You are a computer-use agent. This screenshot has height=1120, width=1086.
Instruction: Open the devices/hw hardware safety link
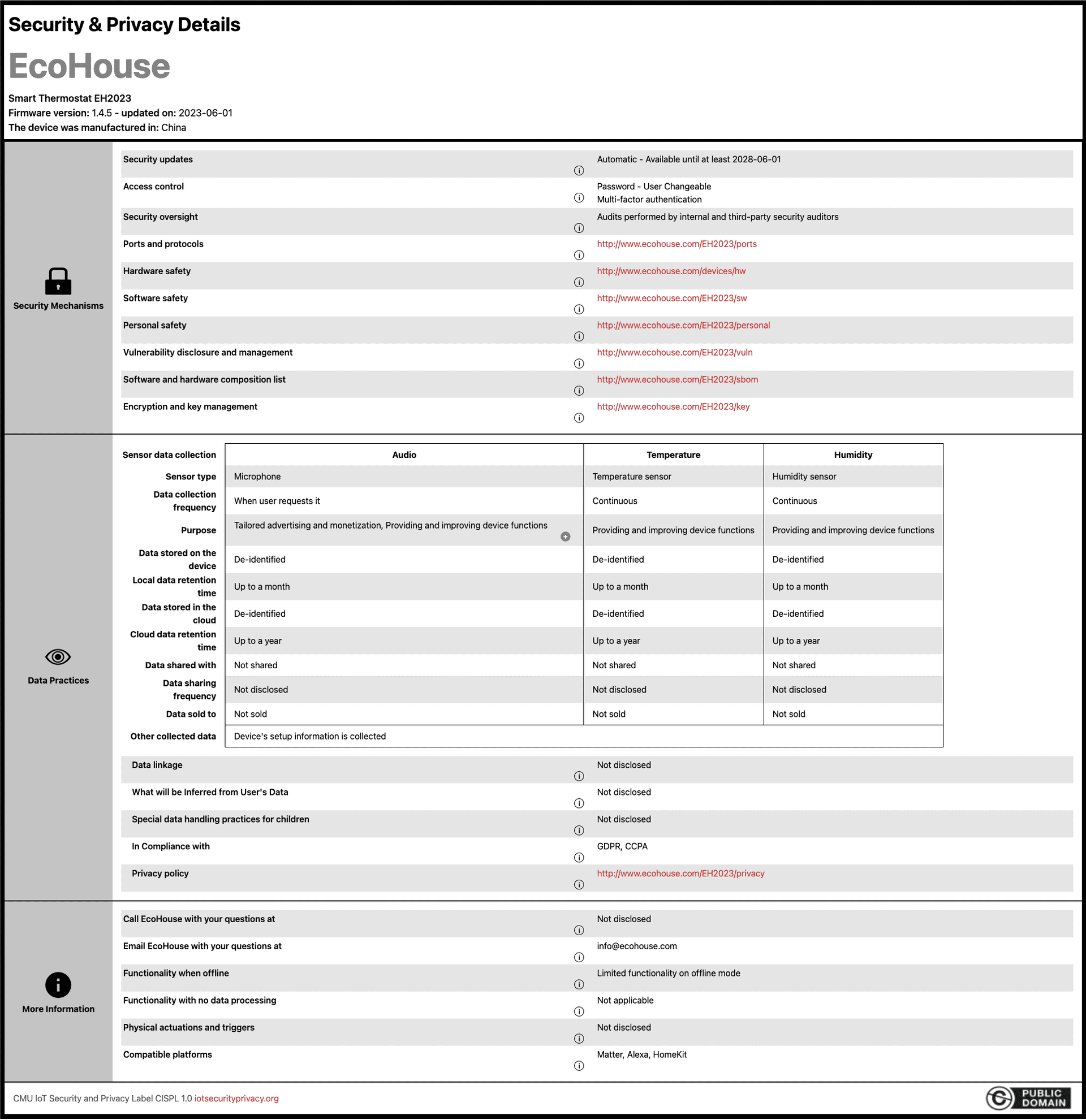pyautogui.click(x=671, y=271)
